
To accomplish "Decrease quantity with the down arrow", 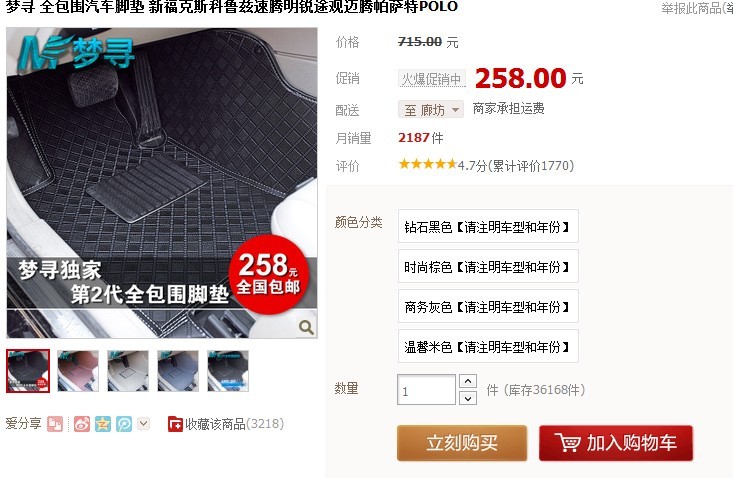I will click(468, 398).
